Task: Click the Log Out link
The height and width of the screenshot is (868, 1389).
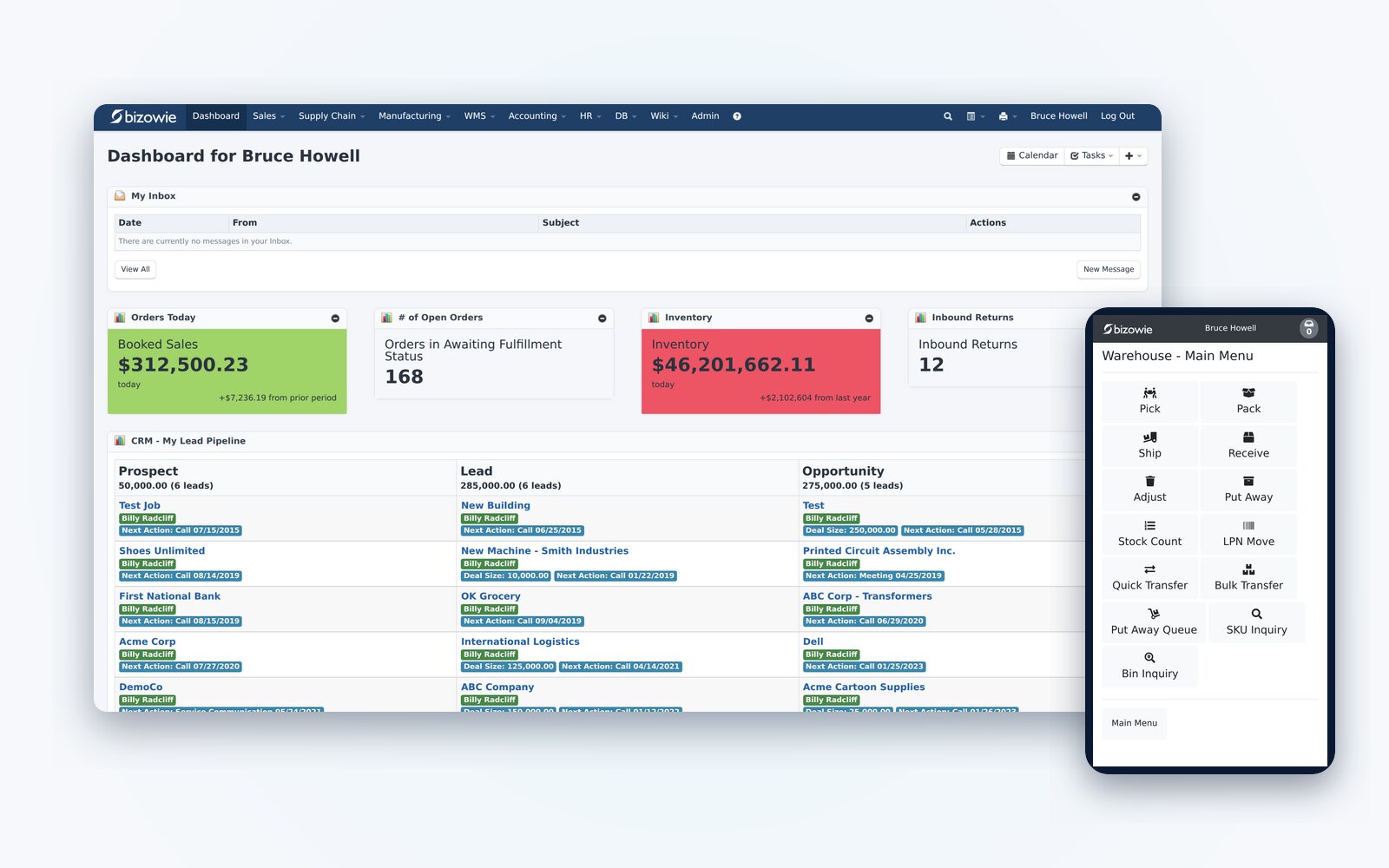Action: click(1117, 116)
